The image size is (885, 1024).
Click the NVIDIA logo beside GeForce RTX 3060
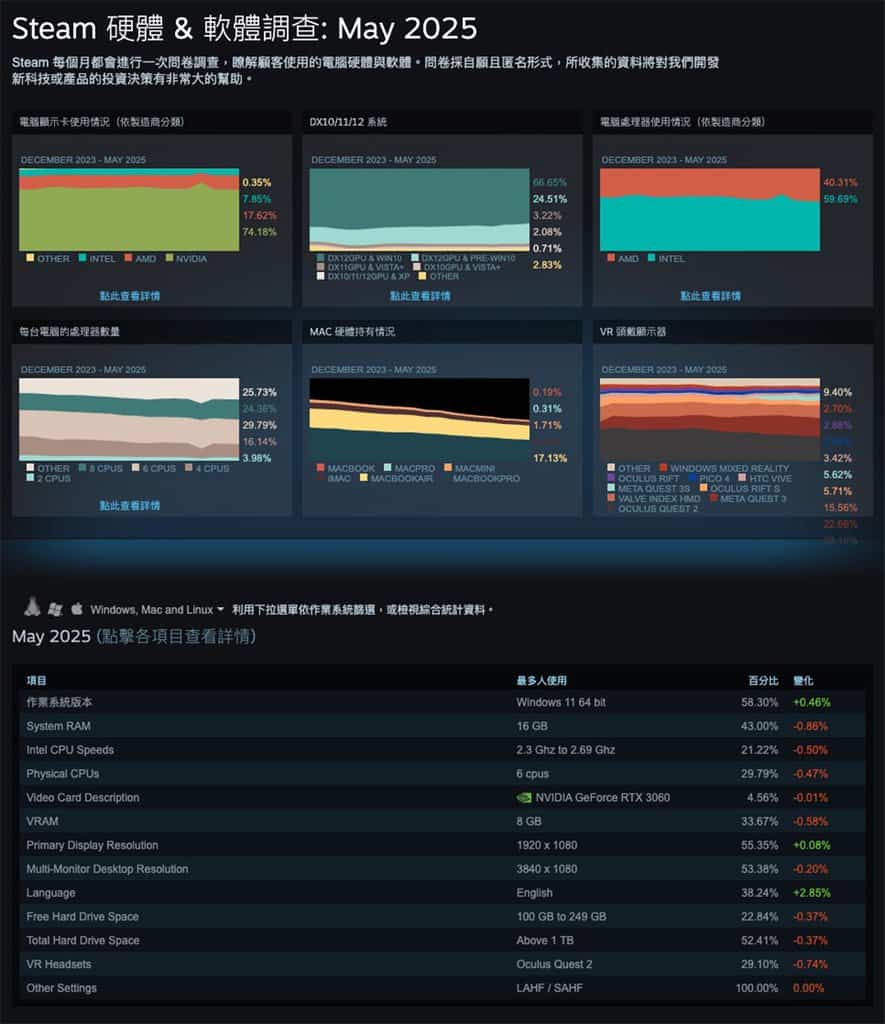tap(524, 798)
